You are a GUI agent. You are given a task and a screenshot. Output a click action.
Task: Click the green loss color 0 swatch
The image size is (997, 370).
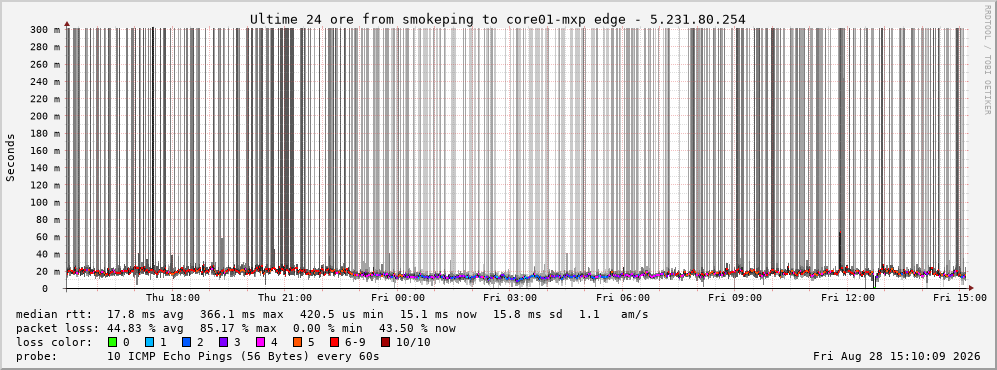113,343
